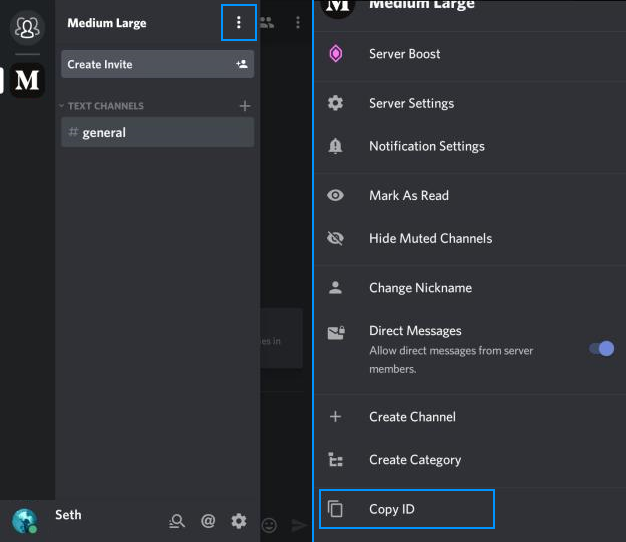
Task: Click the hash icon beside general
Action: tap(73, 132)
